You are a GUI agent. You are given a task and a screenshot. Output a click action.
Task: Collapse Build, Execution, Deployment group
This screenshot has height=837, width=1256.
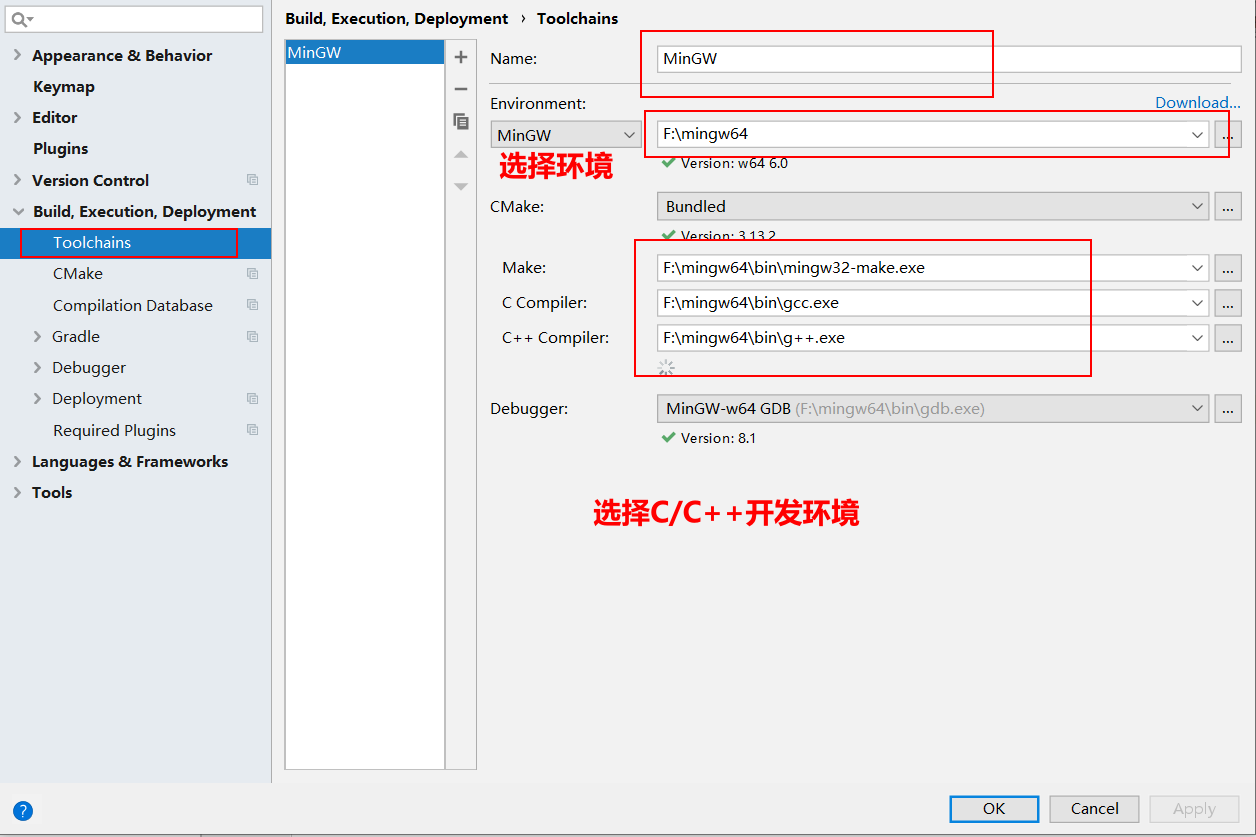point(17,211)
